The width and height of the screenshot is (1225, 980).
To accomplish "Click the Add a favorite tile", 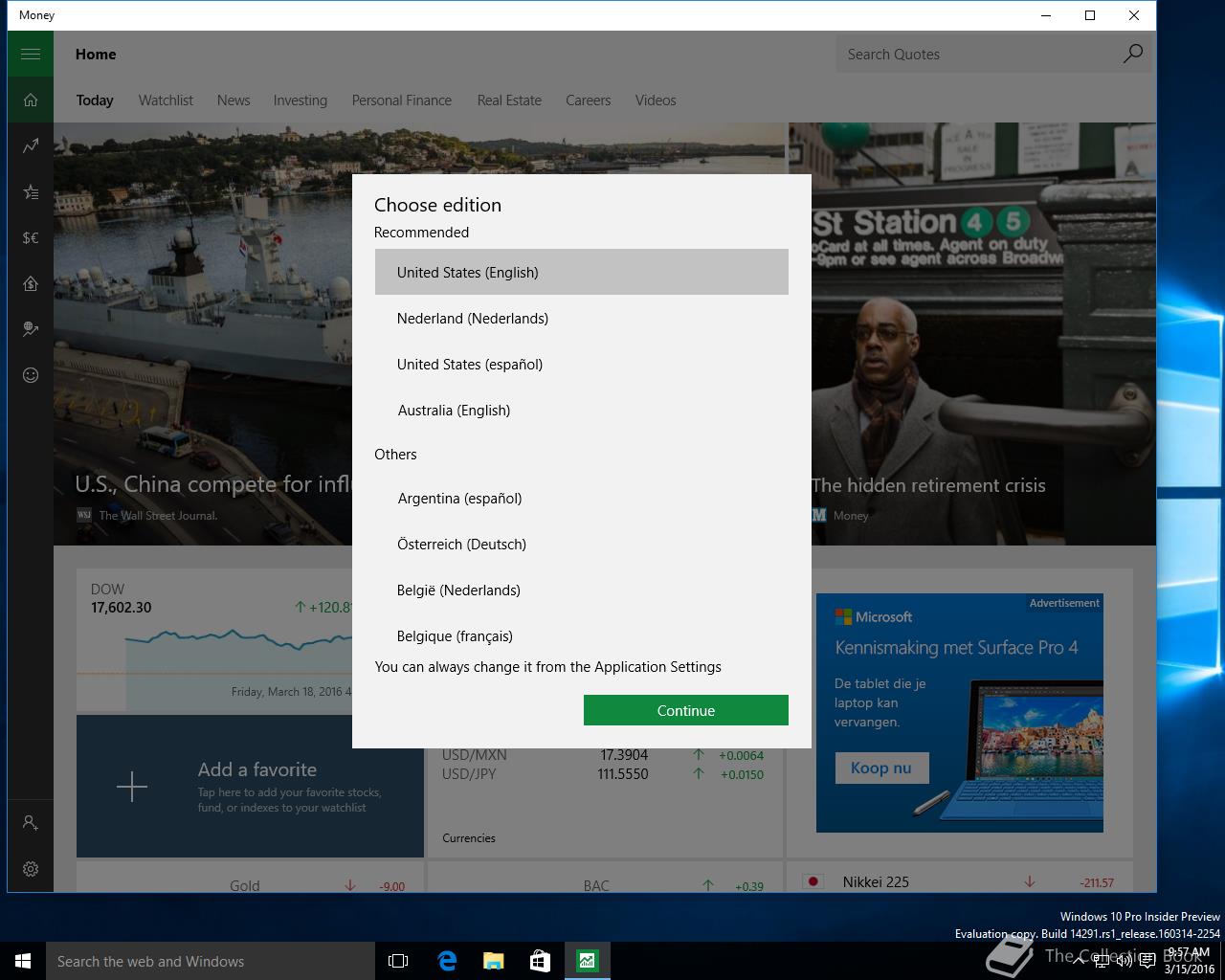I will coord(250,787).
